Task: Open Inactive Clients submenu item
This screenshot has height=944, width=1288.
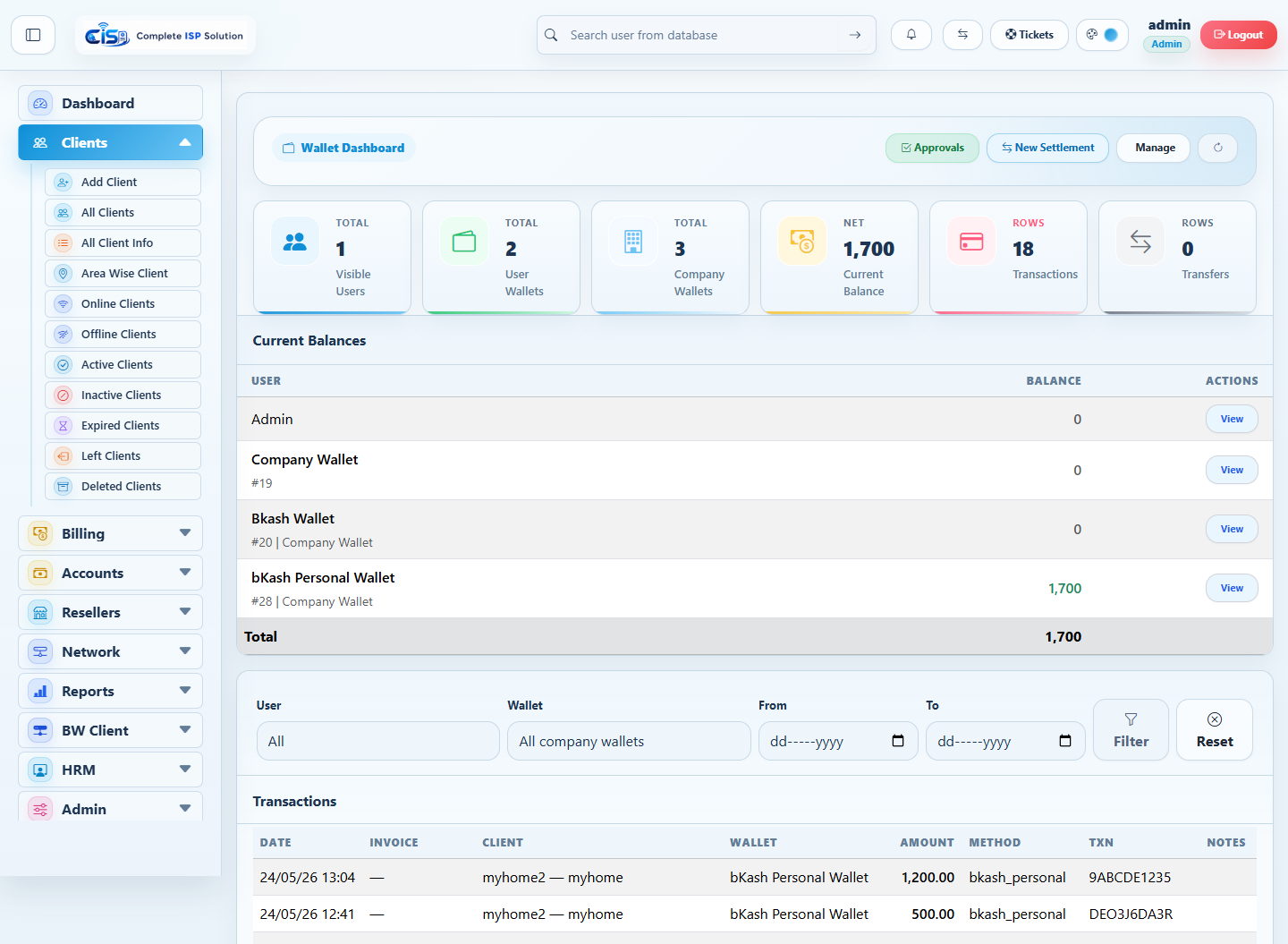Action: coord(123,395)
